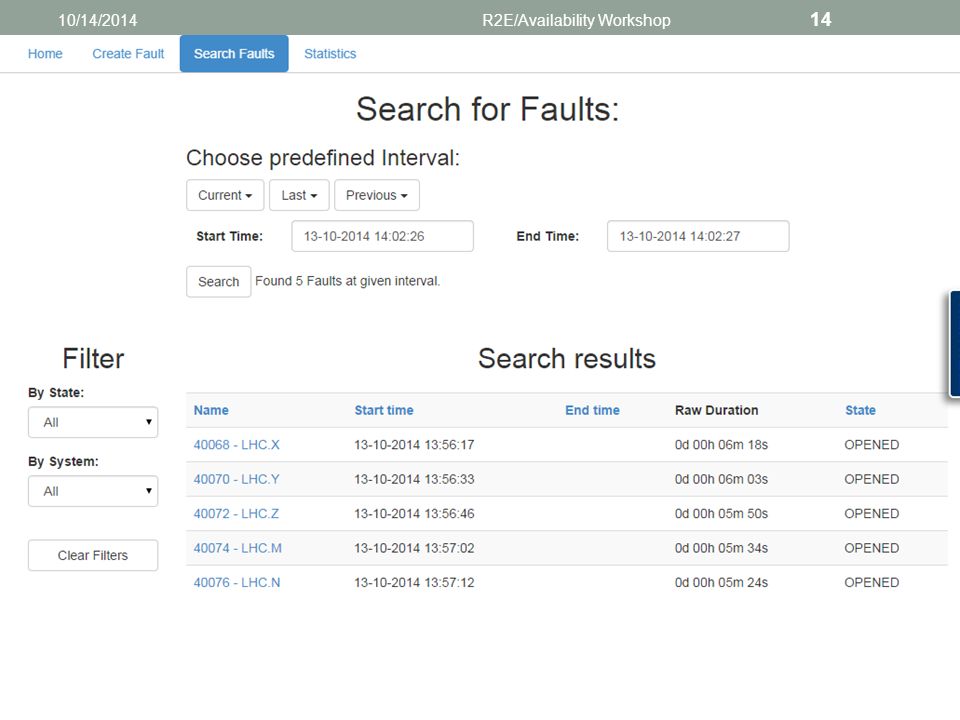The width and height of the screenshot is (960, 720).
Task: Click start time 13-10-2014 13:57:12
Action: tap(414, 582)
